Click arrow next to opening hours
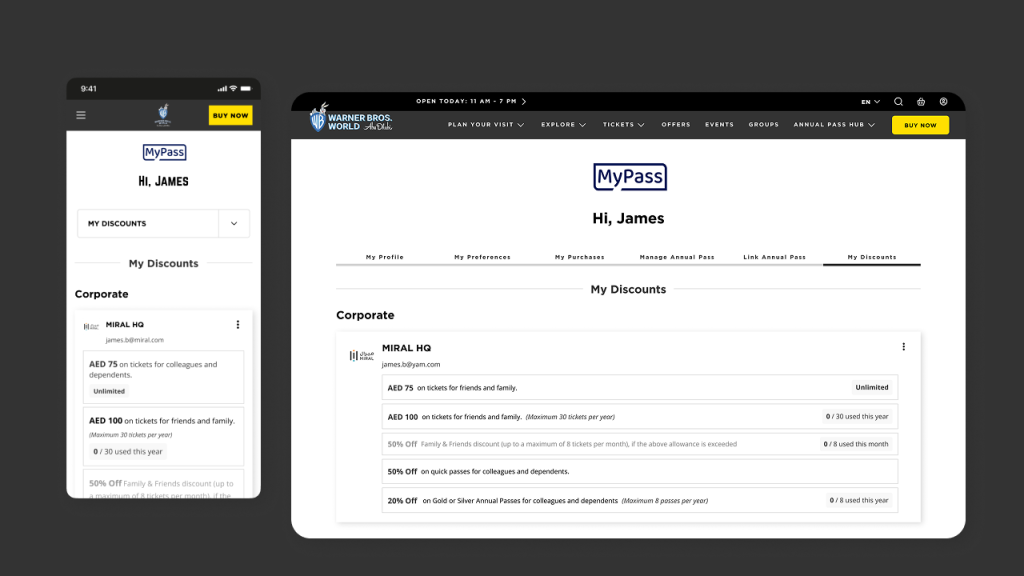 tap(524, 101)
